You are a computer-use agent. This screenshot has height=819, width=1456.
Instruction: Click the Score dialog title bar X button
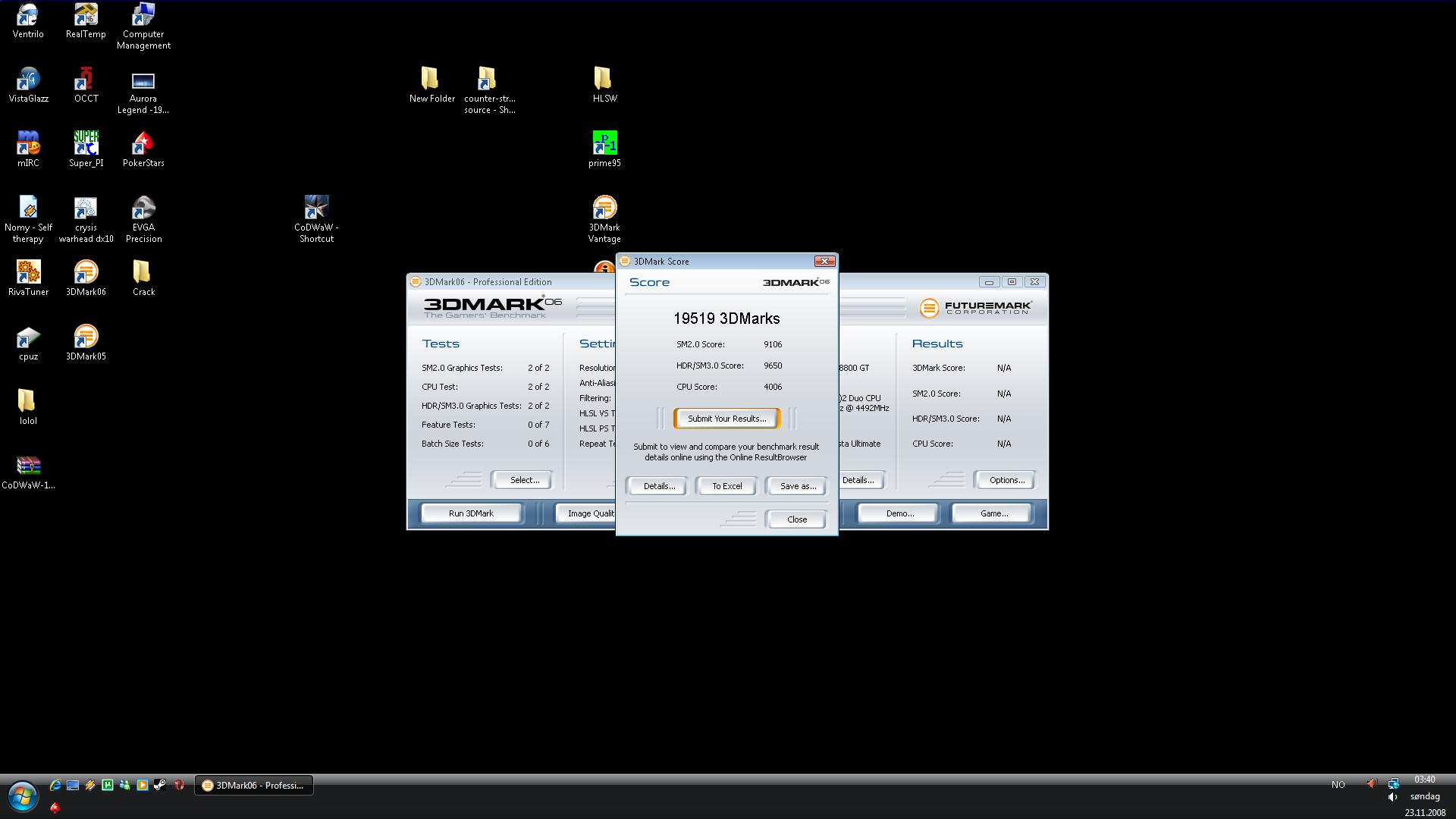(824, 261)
